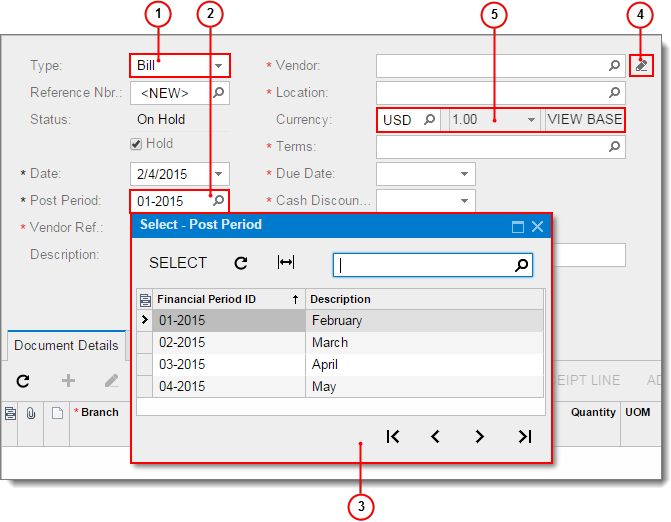Image resolution: width=671 pixels, height=522 pixels.
Task: Click the Branch column header
Action: [x=100, y=412]
